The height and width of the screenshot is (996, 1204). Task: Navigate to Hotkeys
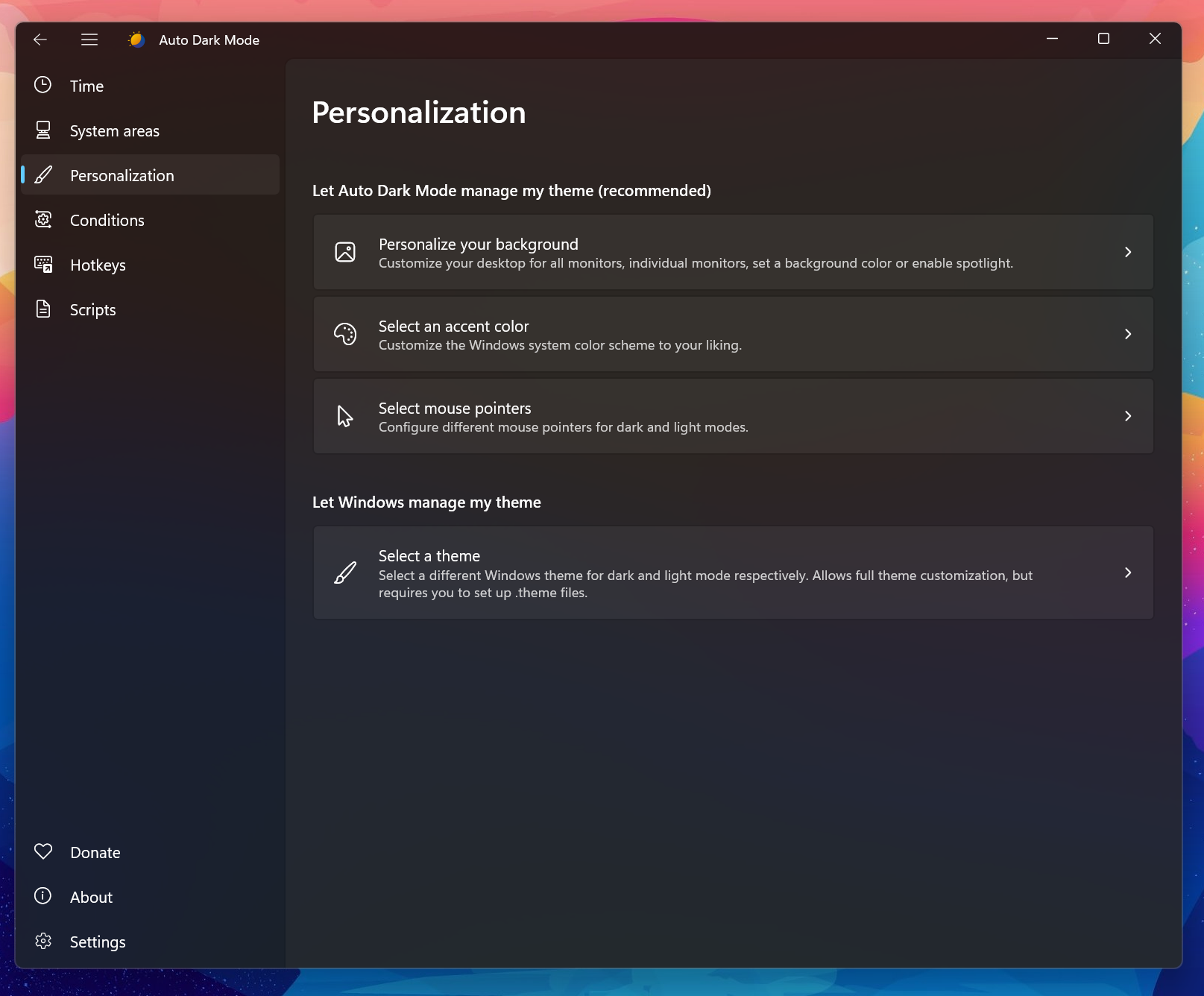151,265
